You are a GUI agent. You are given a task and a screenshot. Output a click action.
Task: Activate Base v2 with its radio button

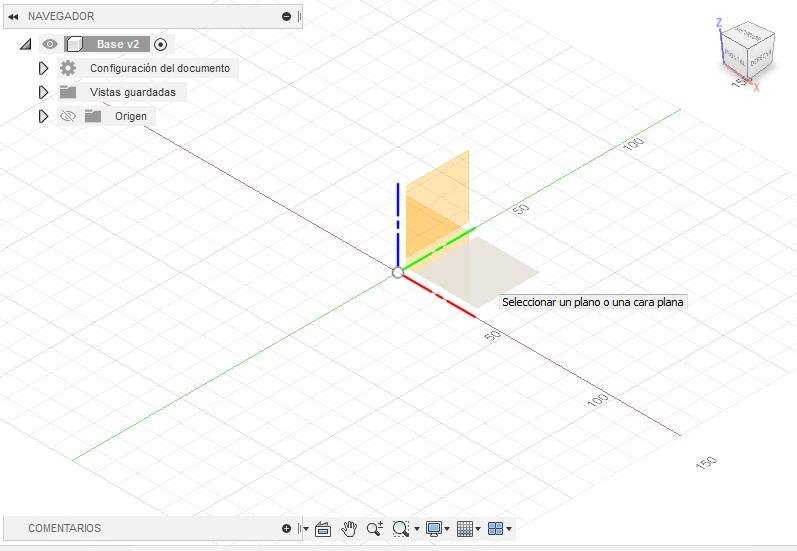pos(160,45)
